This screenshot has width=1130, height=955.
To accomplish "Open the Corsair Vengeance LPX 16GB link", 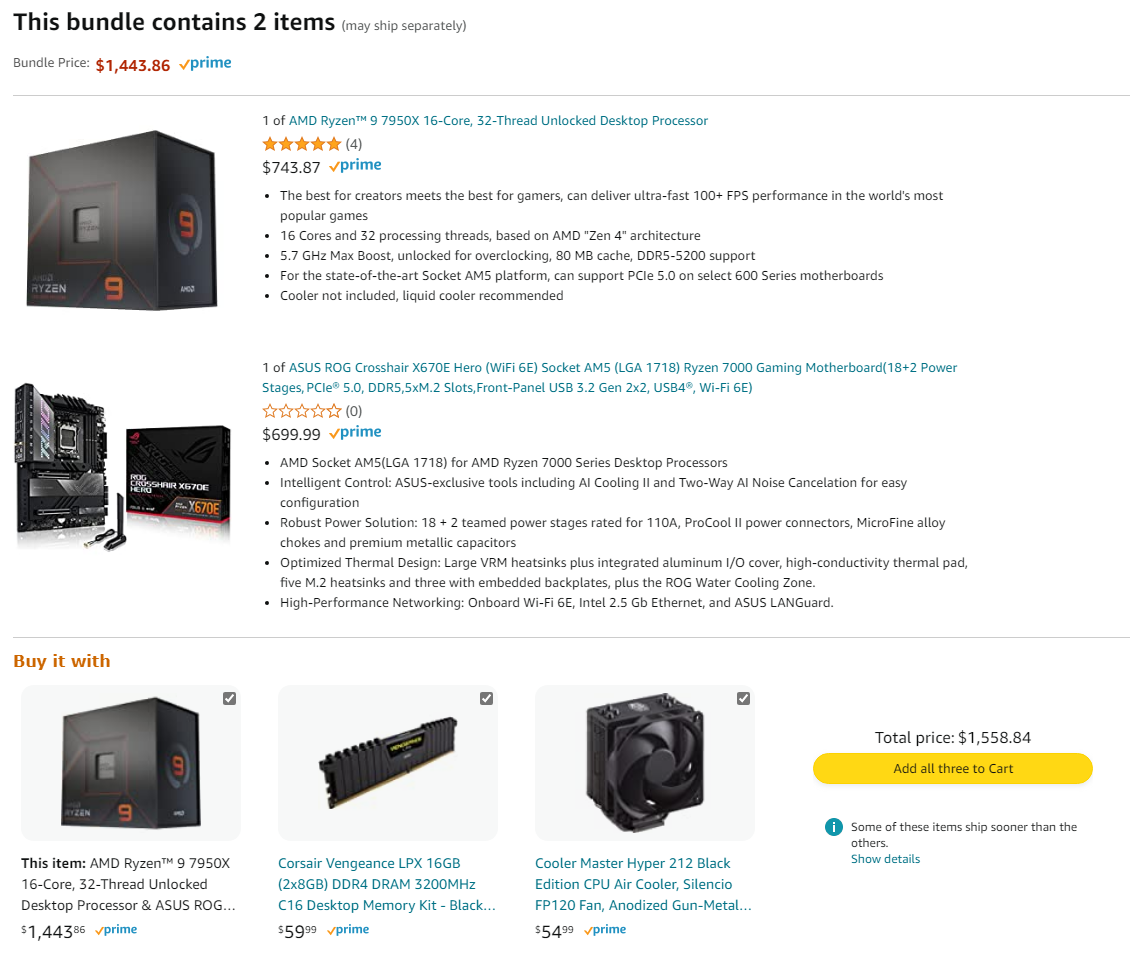I will 386,884.
